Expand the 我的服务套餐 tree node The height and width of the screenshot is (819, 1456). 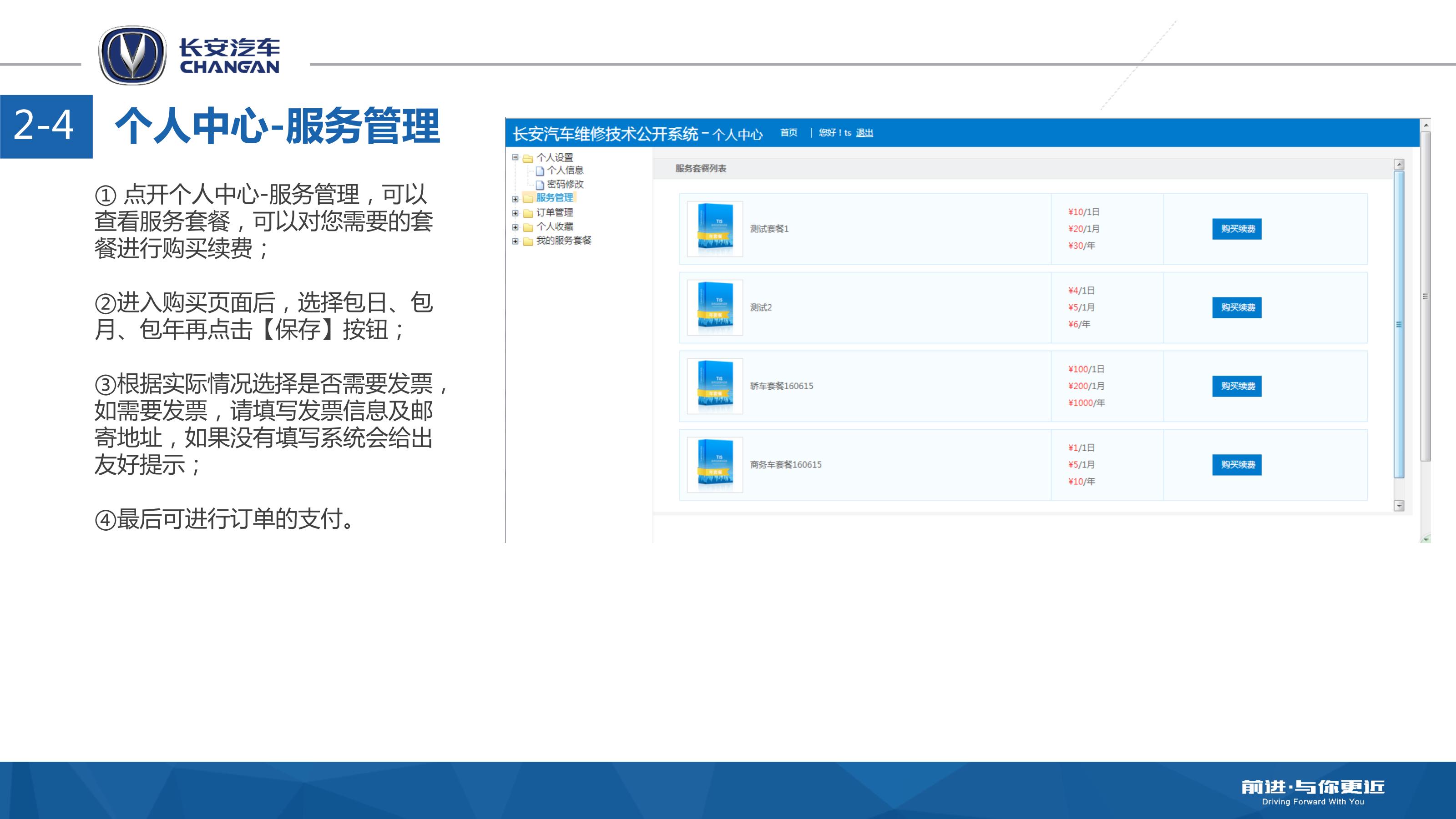[515, 241]
